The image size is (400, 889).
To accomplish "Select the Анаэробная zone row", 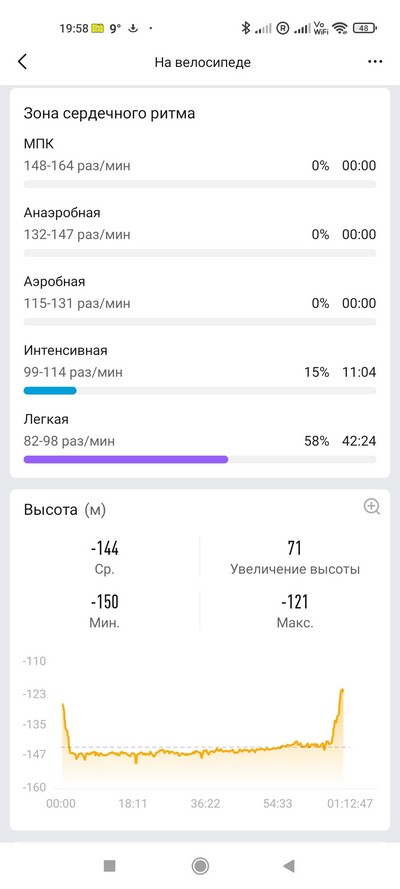I will pos(199,234).
